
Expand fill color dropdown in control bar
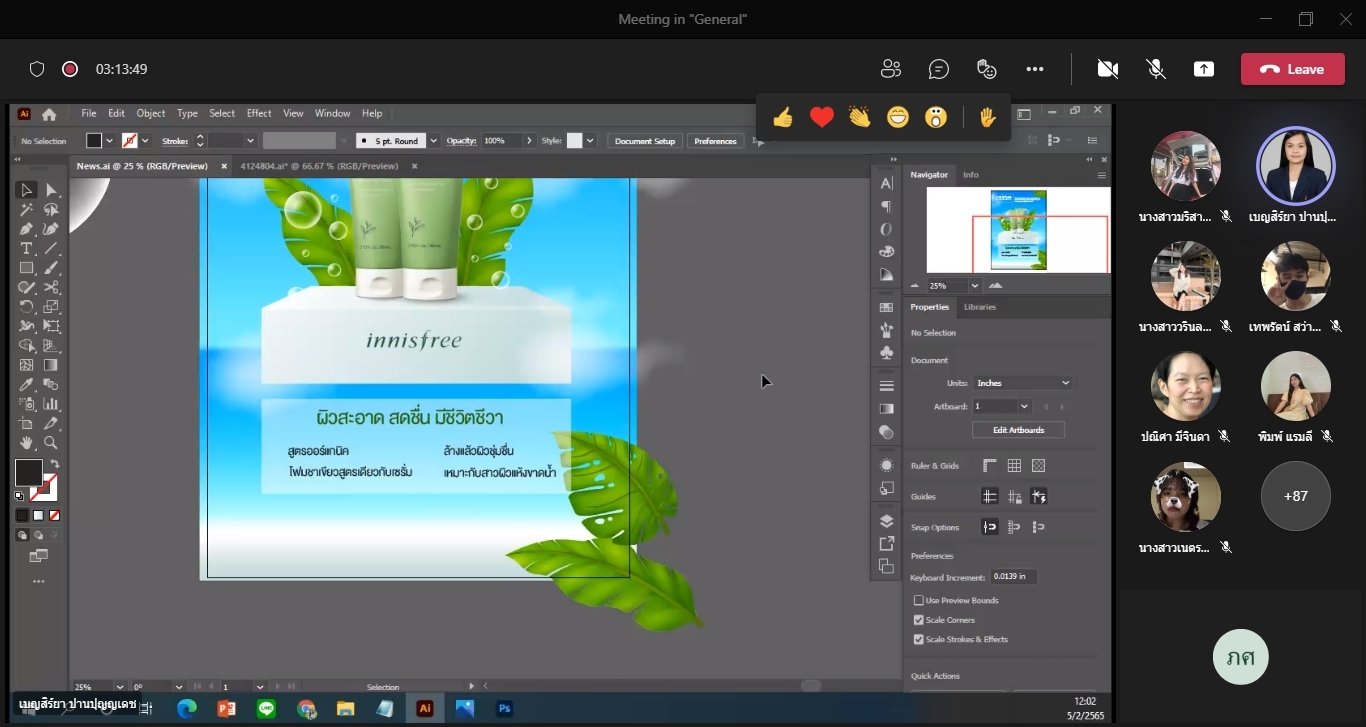(x=109, y=141)
